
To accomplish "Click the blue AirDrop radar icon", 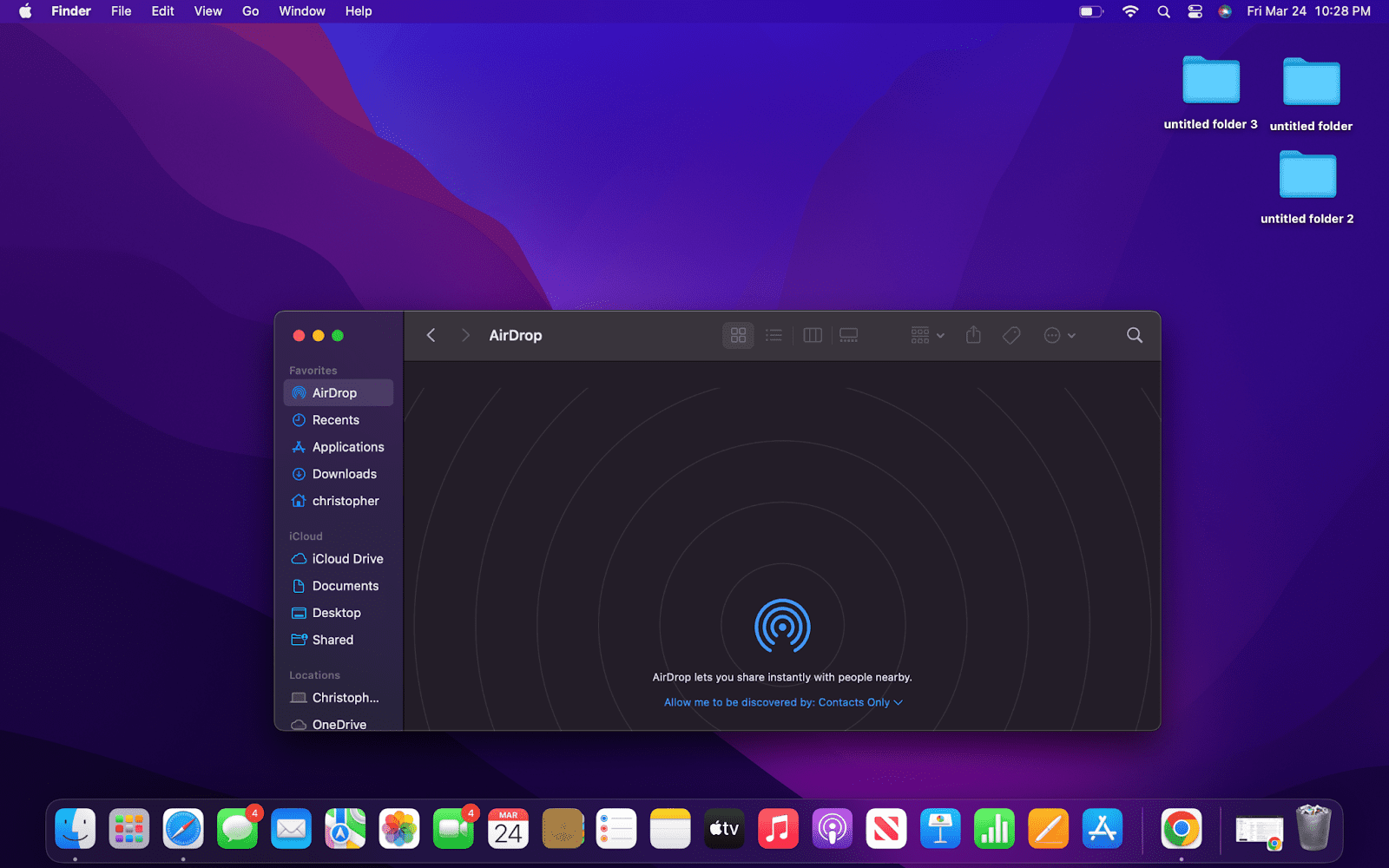I will [x=782, y=626].
